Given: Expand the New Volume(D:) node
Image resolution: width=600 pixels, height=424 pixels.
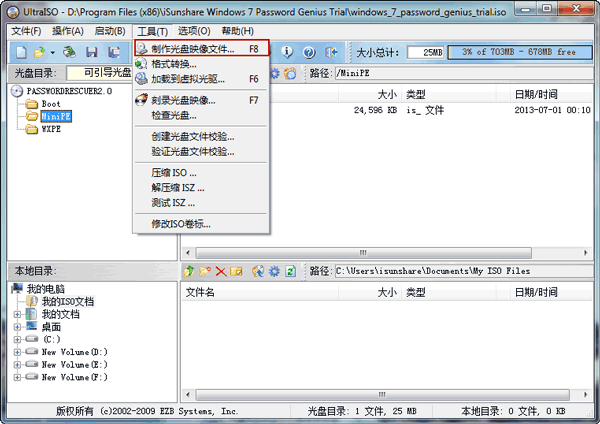Looking at the screenshot, I should [x=17, y=352].
